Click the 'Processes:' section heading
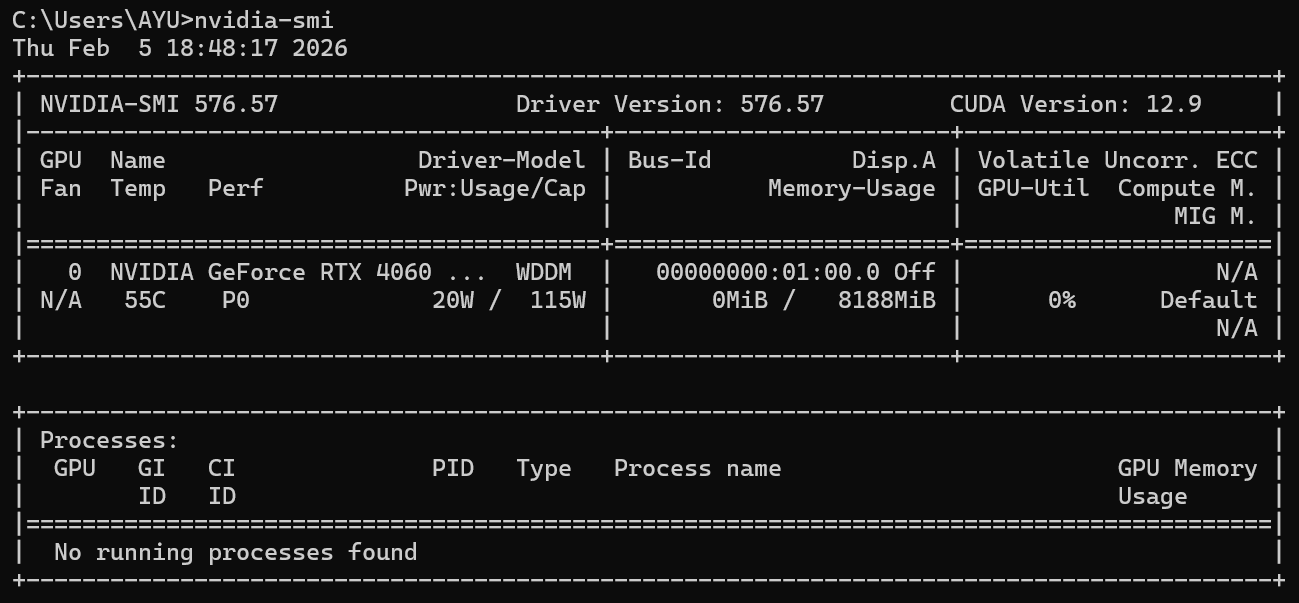This screenshot has height=603, width=1299. pos(109,440)
